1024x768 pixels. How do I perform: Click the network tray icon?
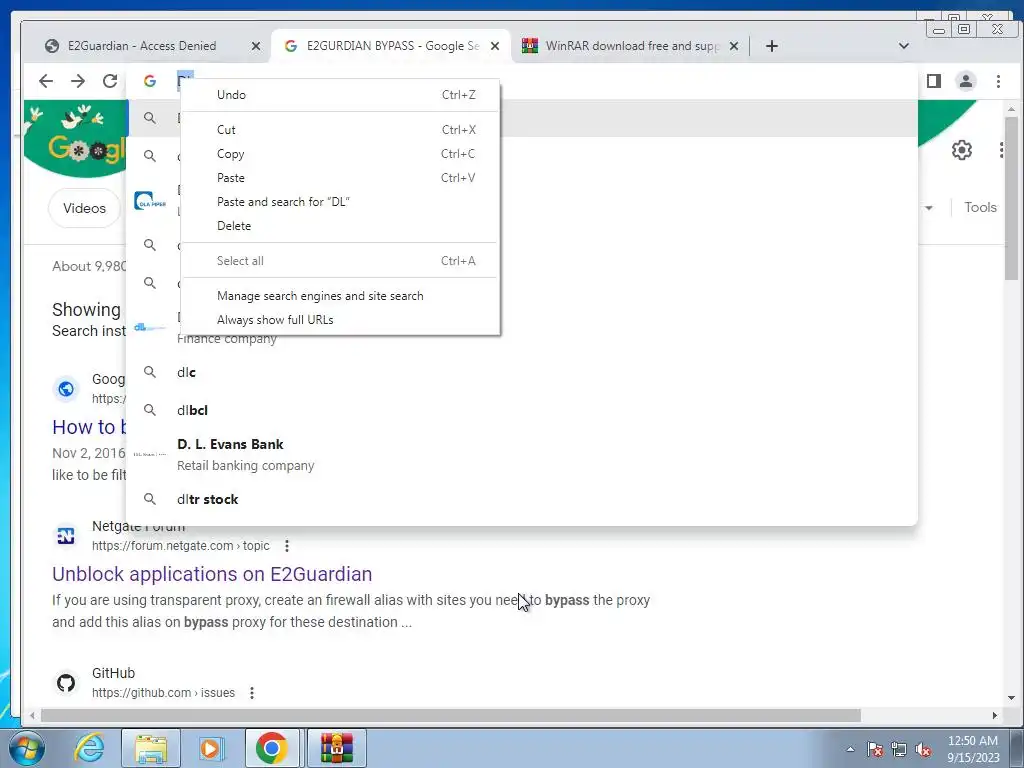[x=899, y=749]
